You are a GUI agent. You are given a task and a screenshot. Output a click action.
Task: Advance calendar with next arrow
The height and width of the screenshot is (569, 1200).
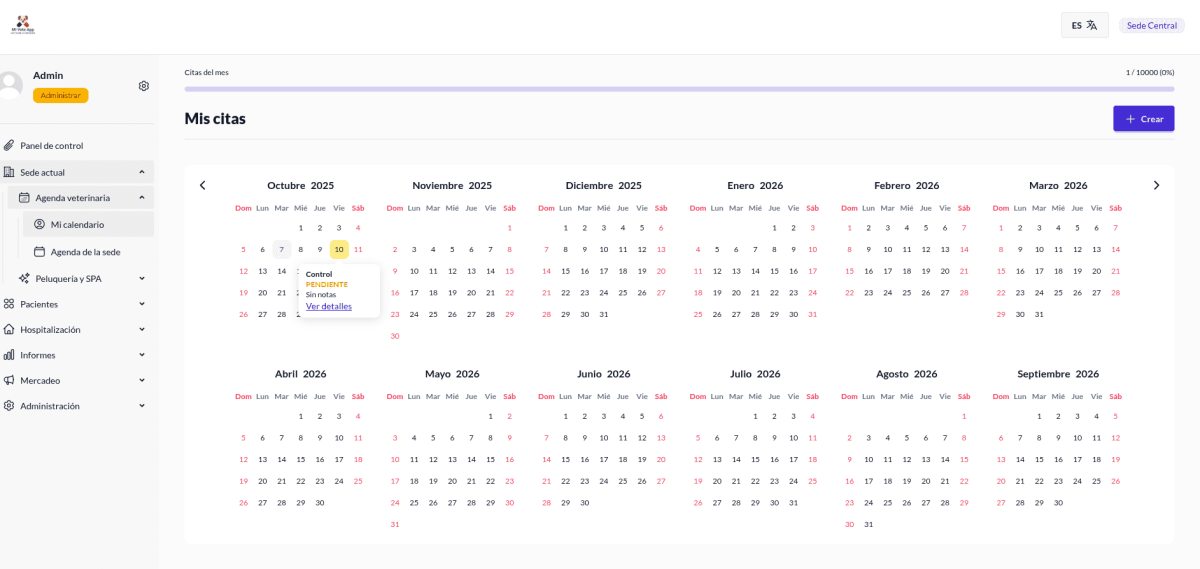click(1156, 185)
